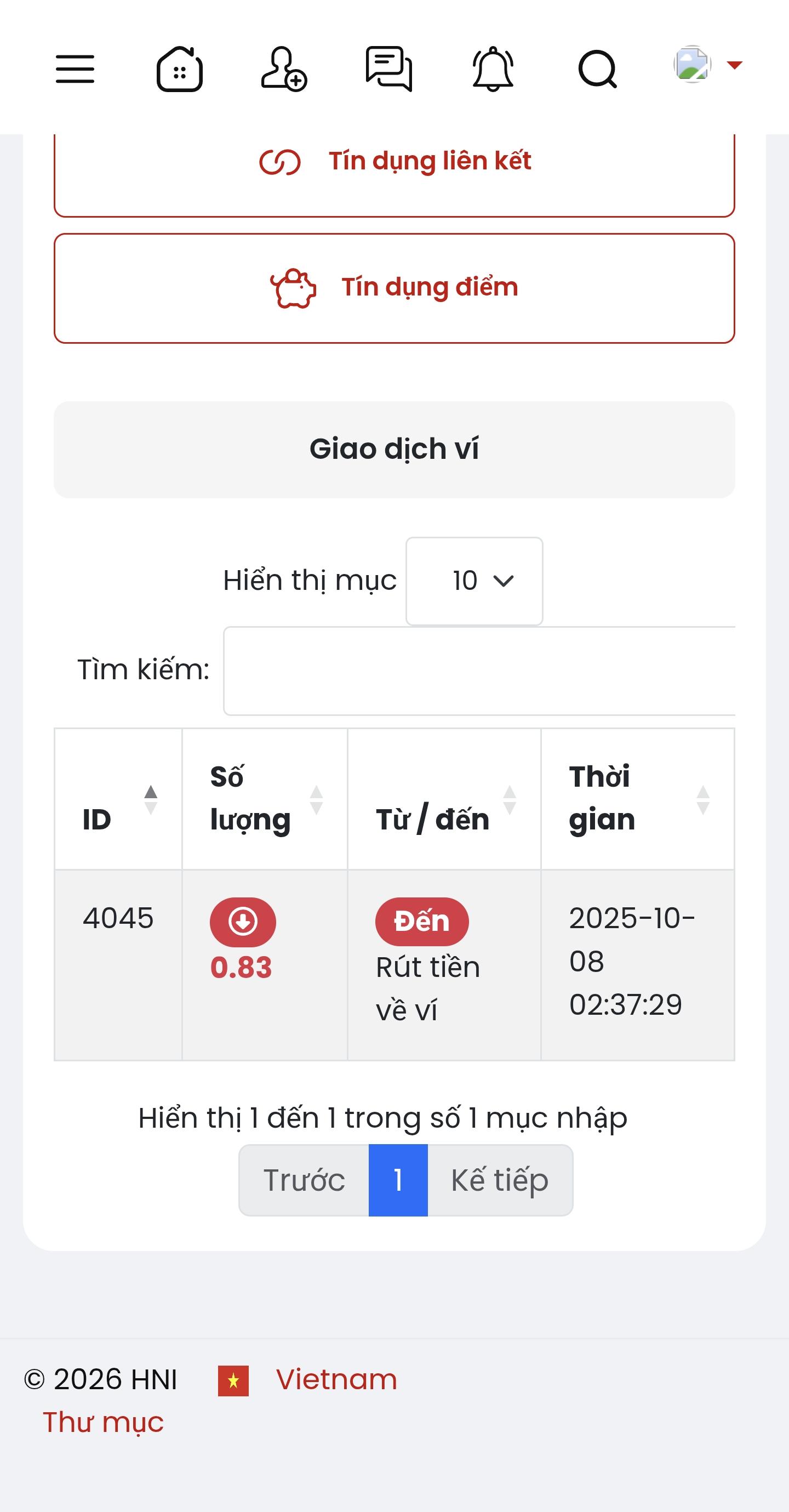The width and height of the screenshot is (789, 1512).
Task: Open the Vietnam language link
Action: (x=336, y=1379)
